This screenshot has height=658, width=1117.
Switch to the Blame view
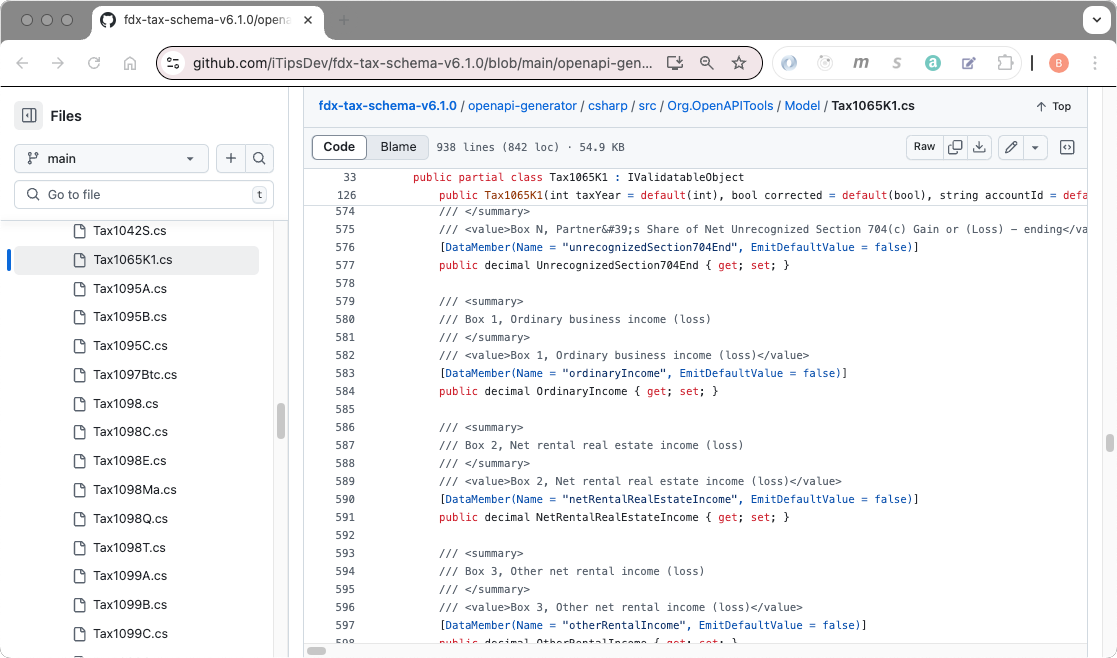(x=397, y=146)
